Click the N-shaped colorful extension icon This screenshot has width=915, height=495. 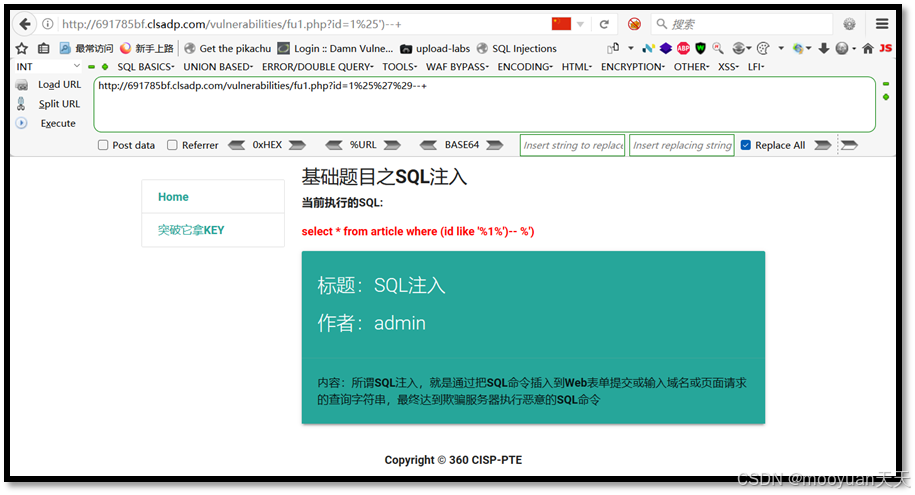click(x=648, y=48)
